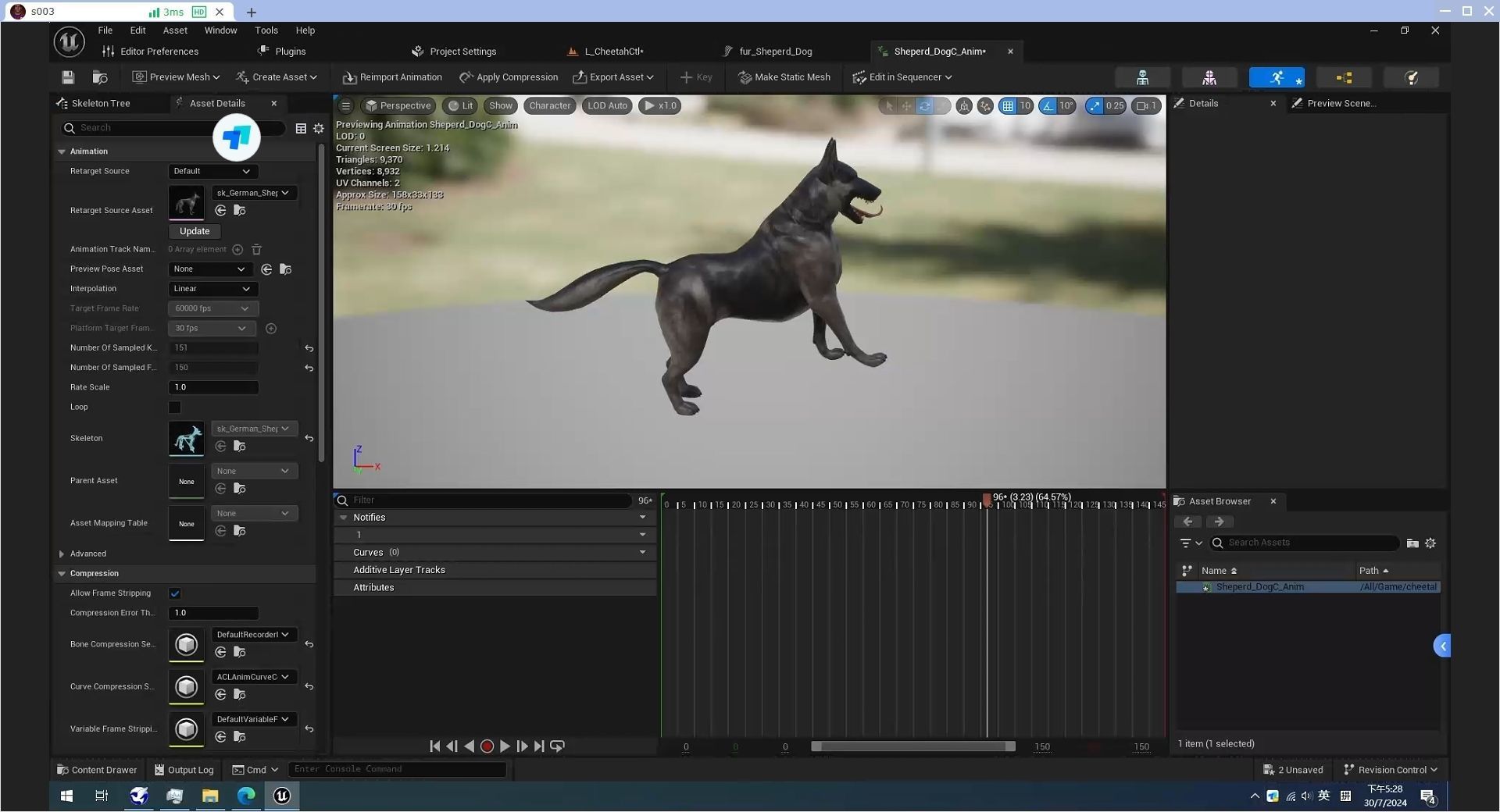Open the Preview Pose Asset None dropdown
Viewport: 1500px width, 812px height.
pos(210,269)
